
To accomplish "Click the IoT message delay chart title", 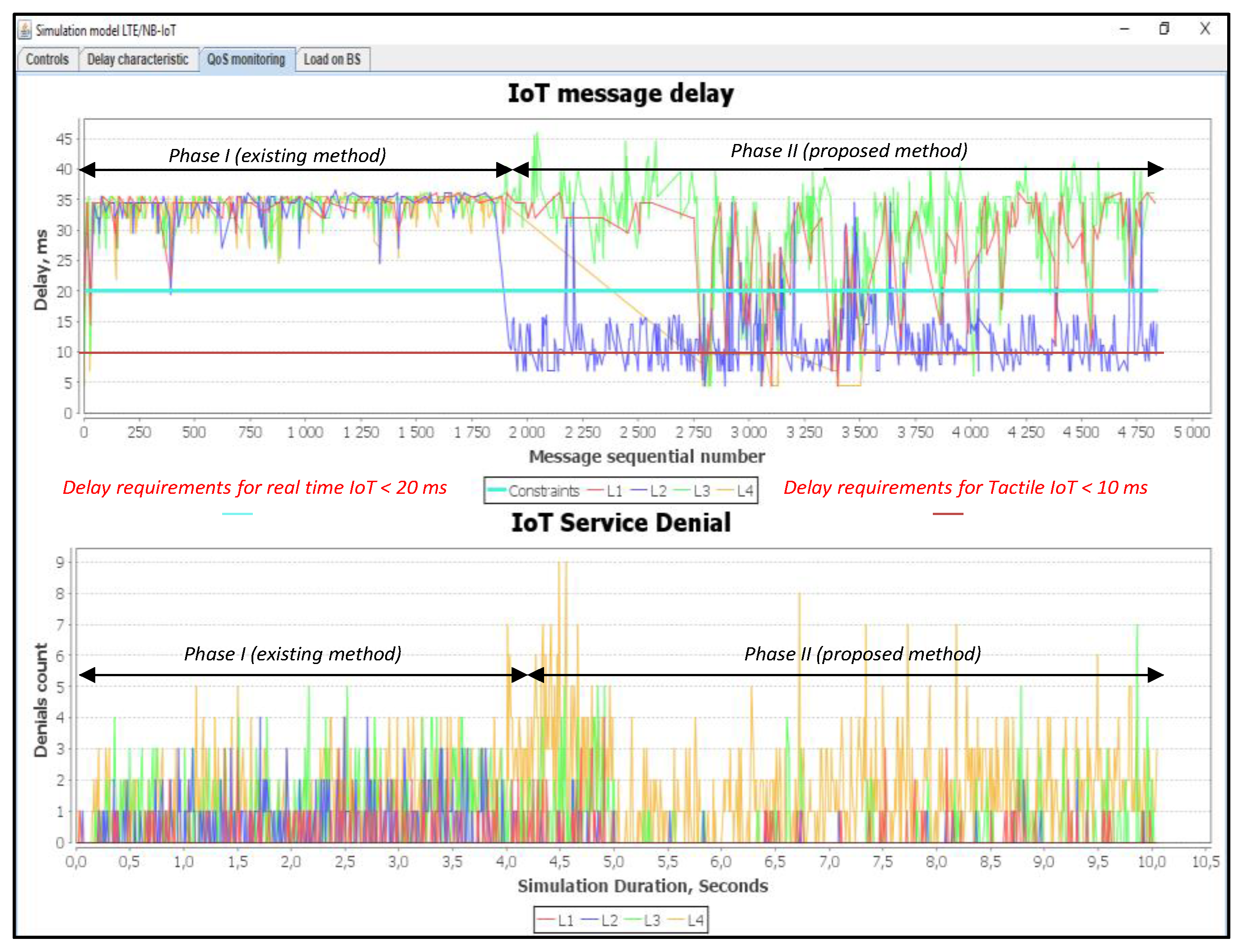I will click(621, 93).
